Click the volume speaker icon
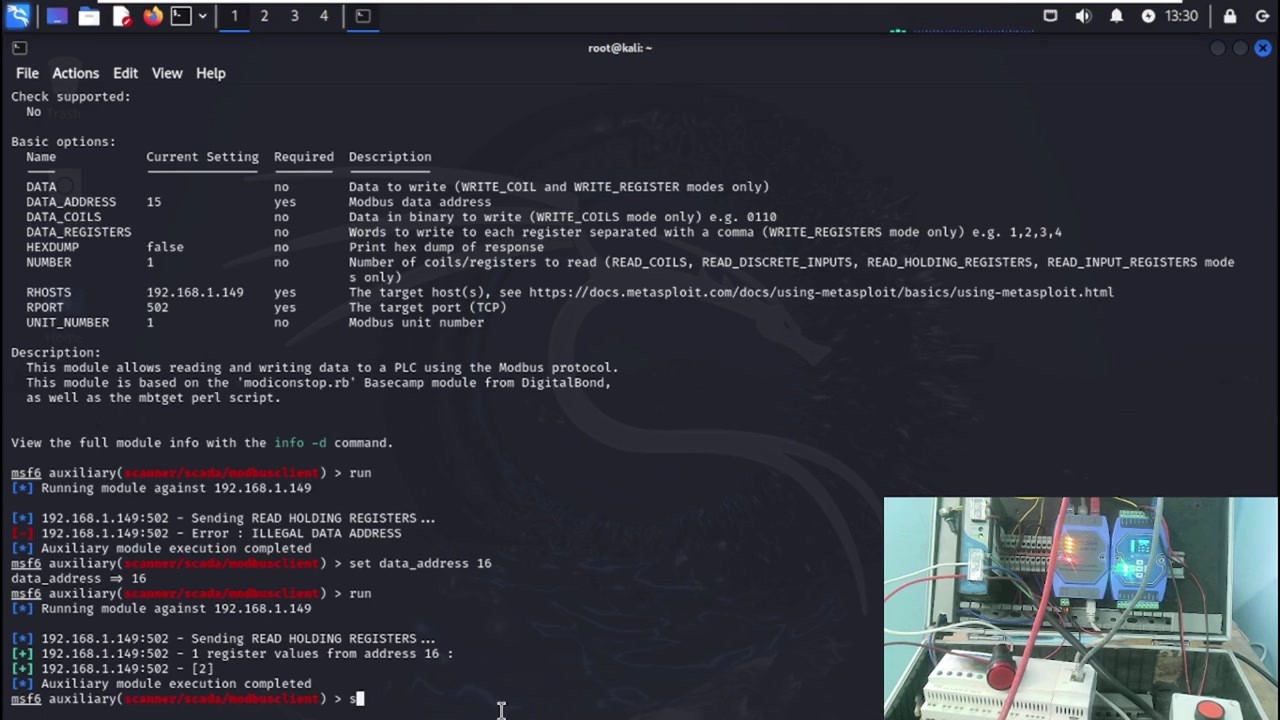This screenshot has width=1280, height=720. (x=1083, y=16)
